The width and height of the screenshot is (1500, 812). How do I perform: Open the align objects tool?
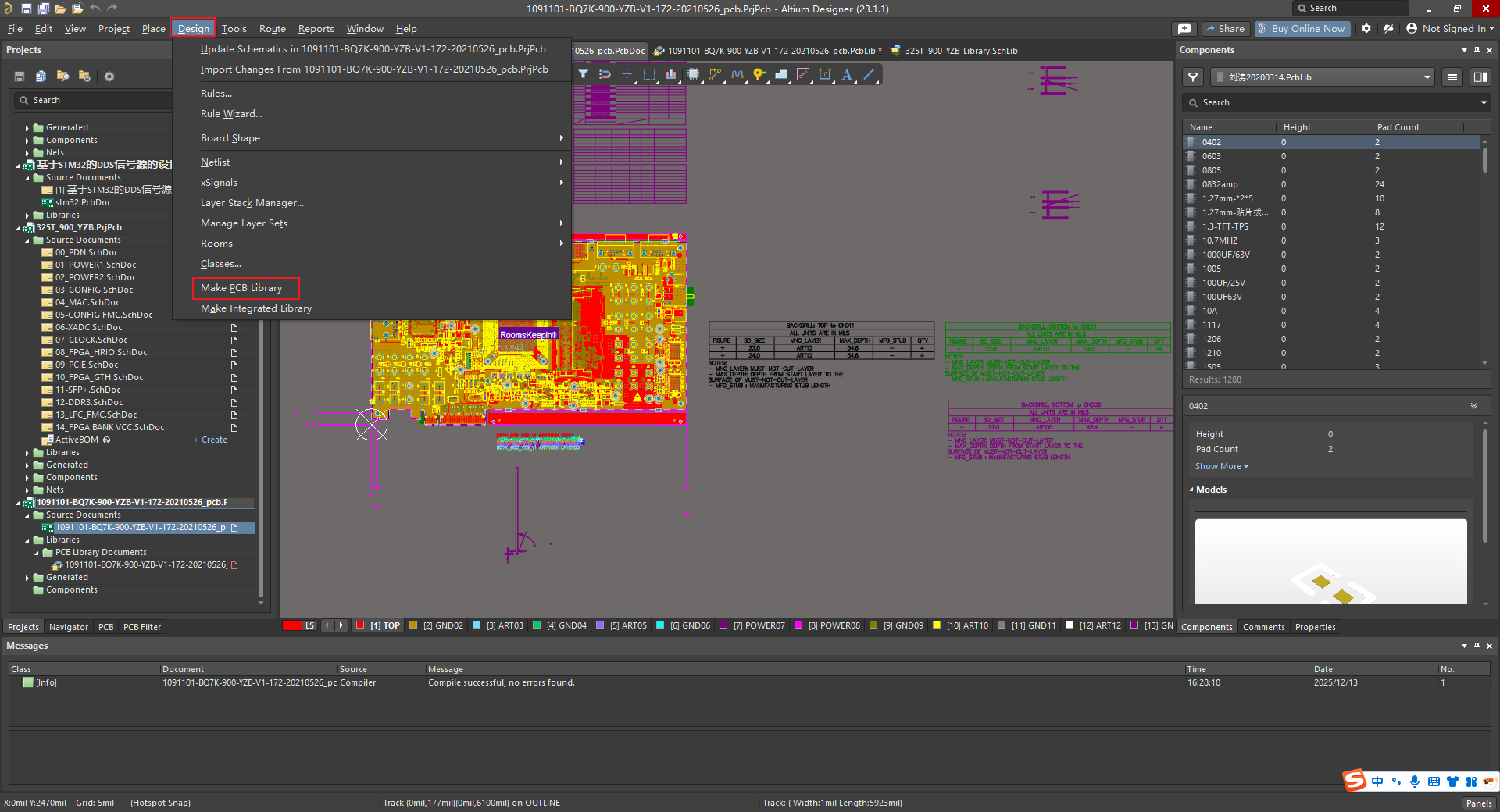(x=670, y=74)
